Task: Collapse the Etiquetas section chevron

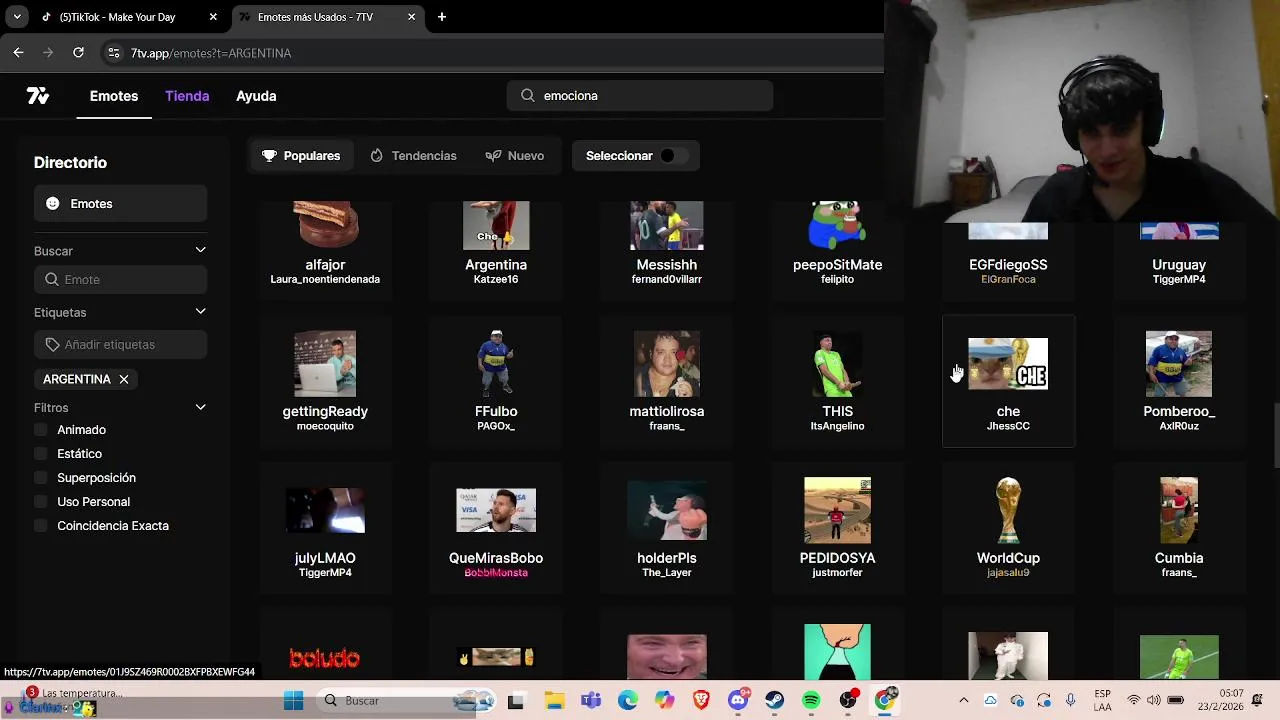Action: pyautogui.click(x=200, y=311)
